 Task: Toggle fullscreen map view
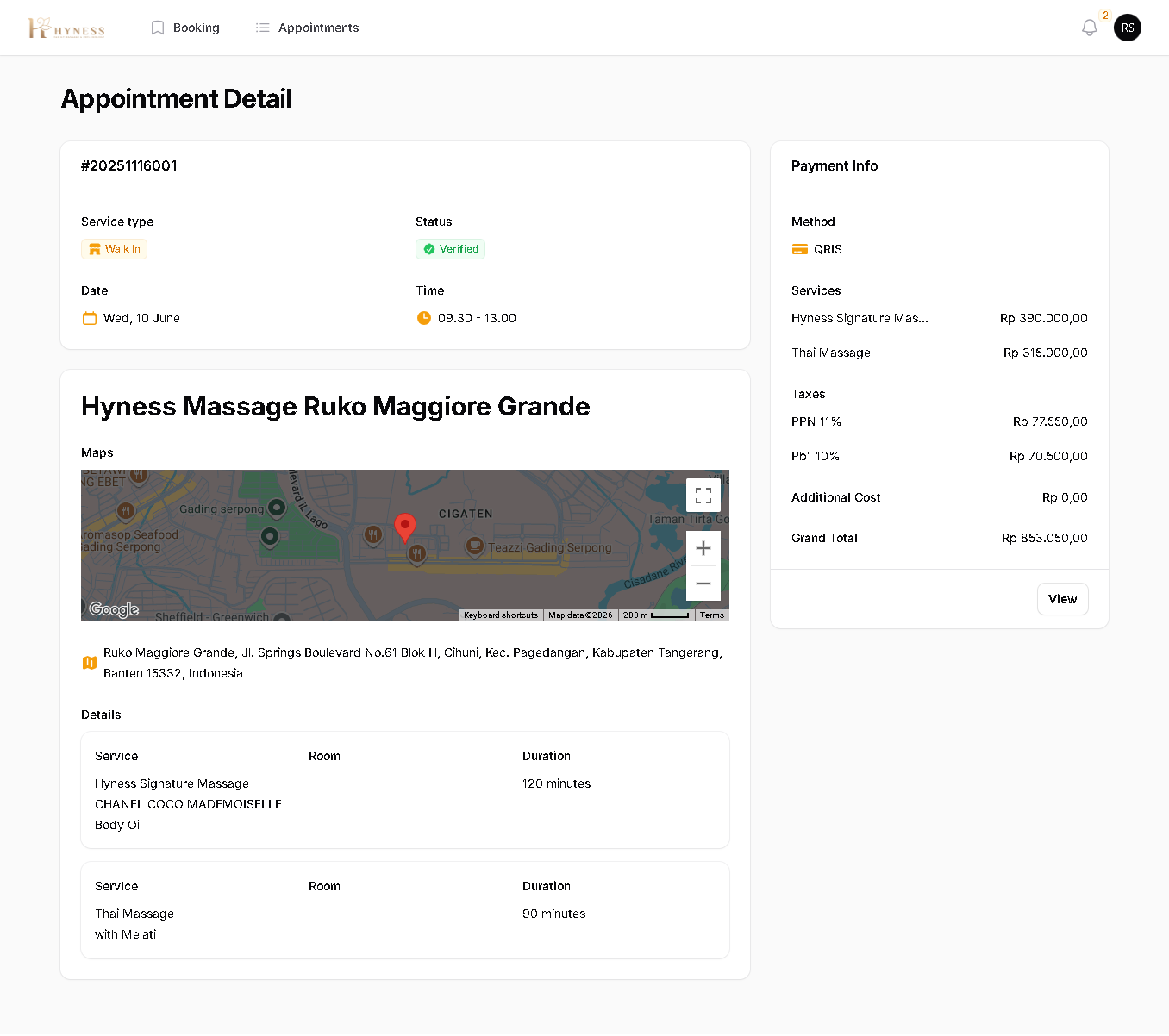[x=703, y=496]
